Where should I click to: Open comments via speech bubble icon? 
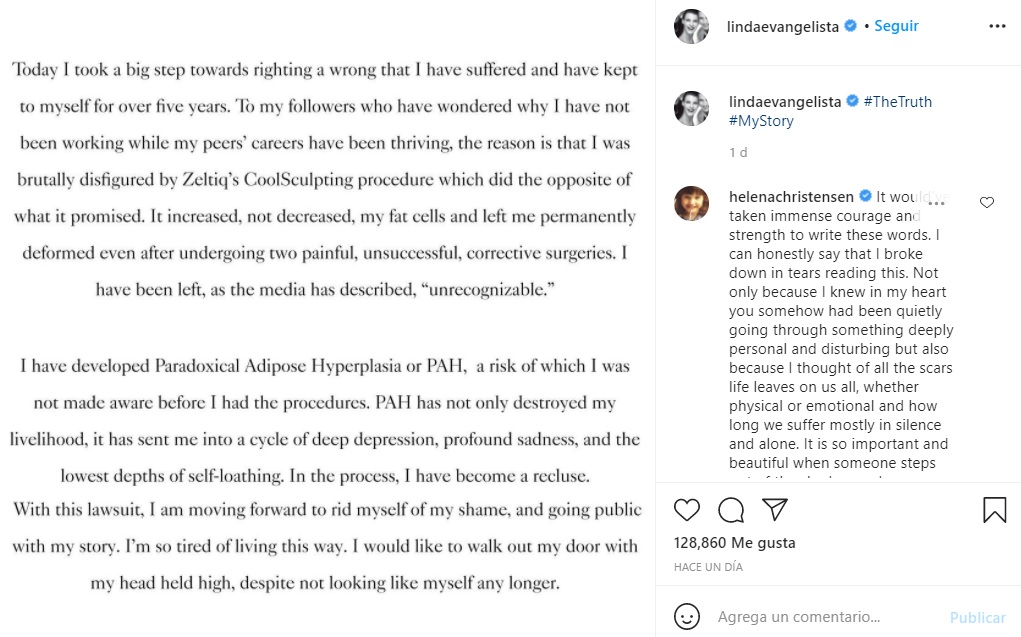pyautogui.click(x=731, y=510)
